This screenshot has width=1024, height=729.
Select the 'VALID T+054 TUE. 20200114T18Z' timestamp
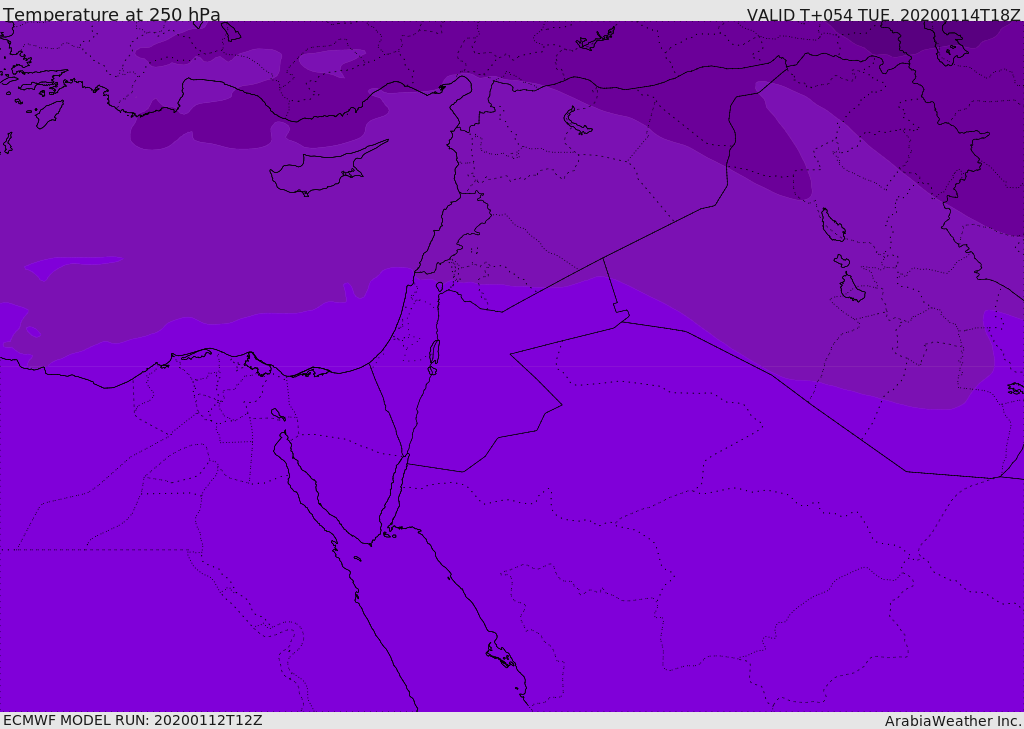click(x=883, y=14)
